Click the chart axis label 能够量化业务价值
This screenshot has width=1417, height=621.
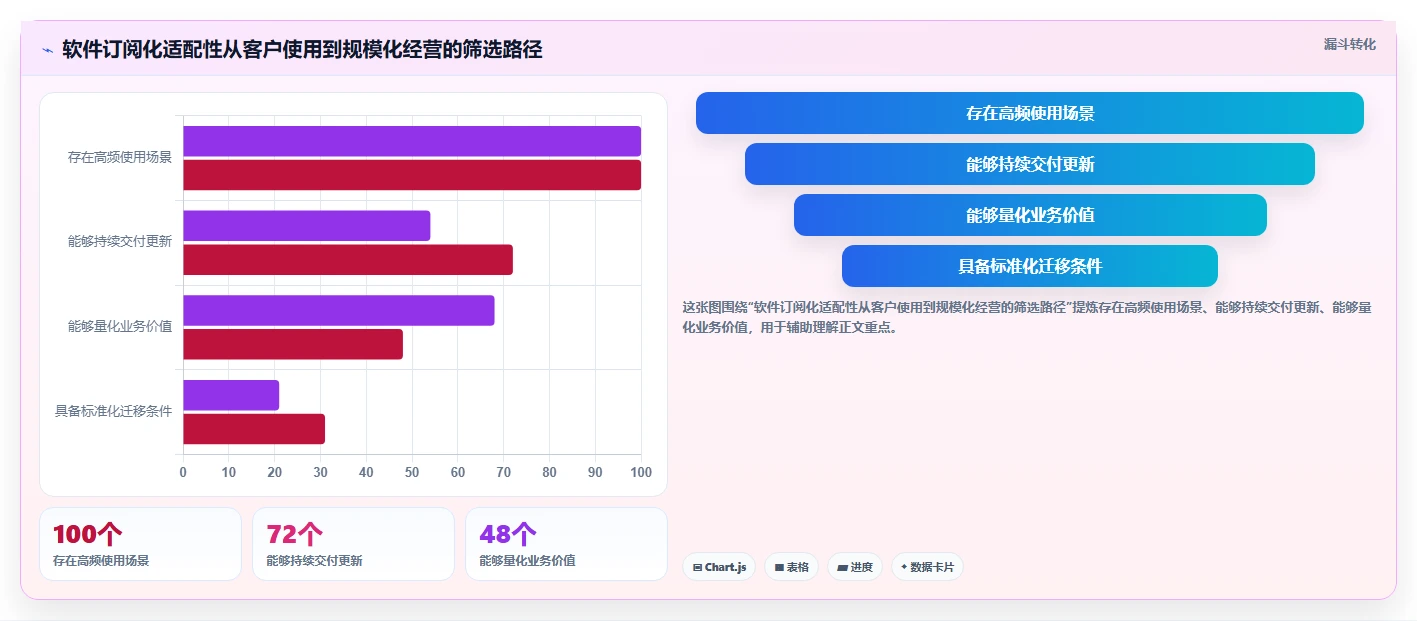click(x=120, y=326)
